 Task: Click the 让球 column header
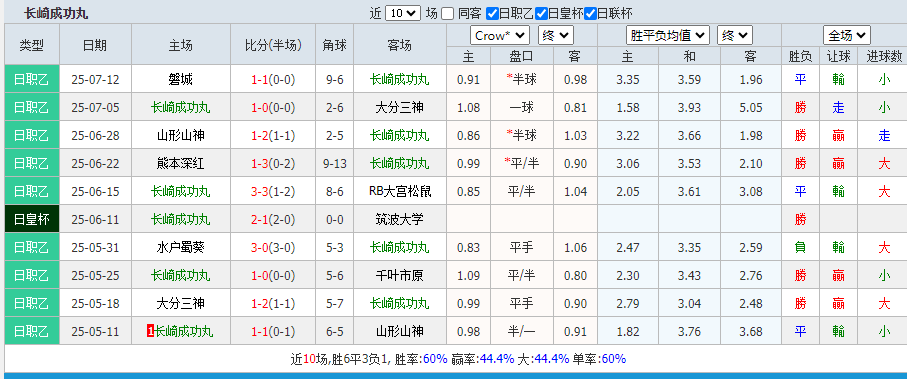[838, 56]
